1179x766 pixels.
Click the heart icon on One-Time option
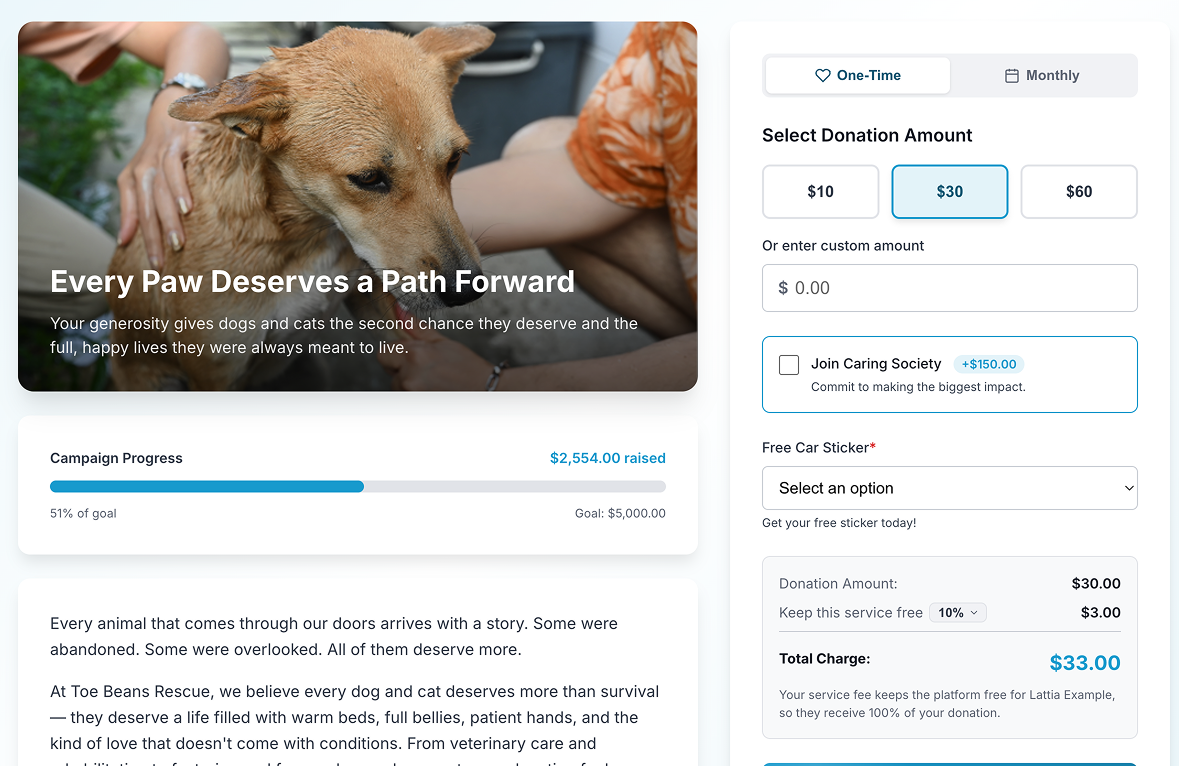[822, 75]
